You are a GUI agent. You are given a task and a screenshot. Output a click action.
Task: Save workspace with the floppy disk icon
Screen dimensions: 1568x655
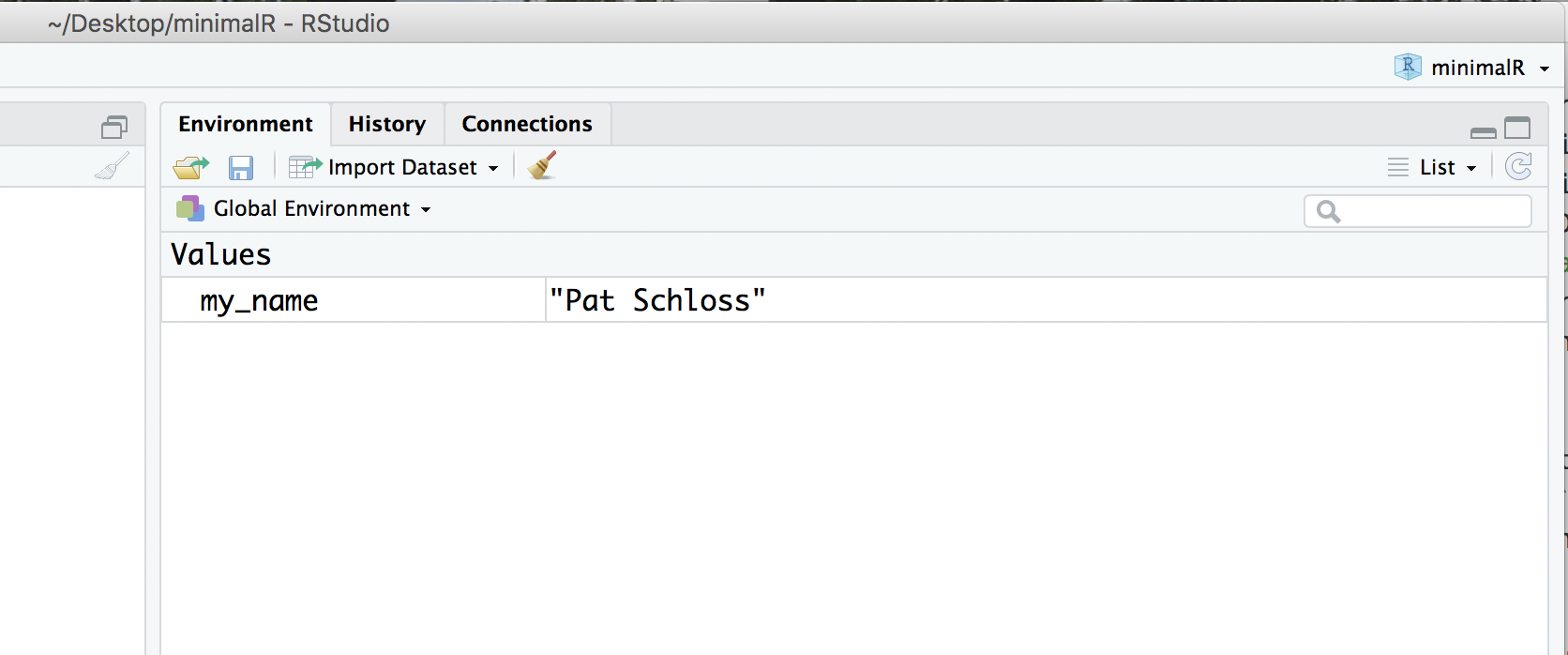pyautogui.click(x=241, y=168)
